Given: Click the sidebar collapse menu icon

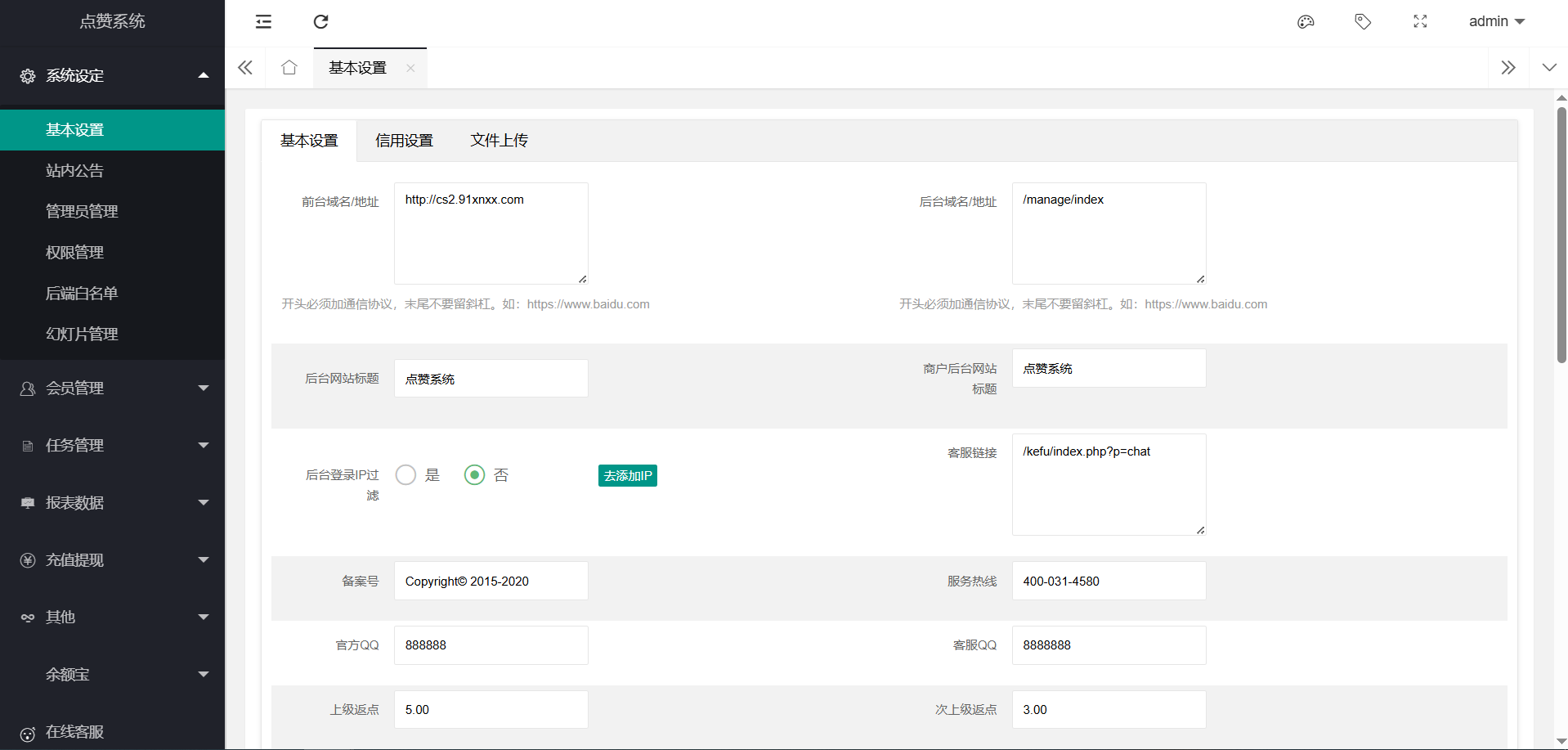Looking at the screenshot, I should 263,22.
